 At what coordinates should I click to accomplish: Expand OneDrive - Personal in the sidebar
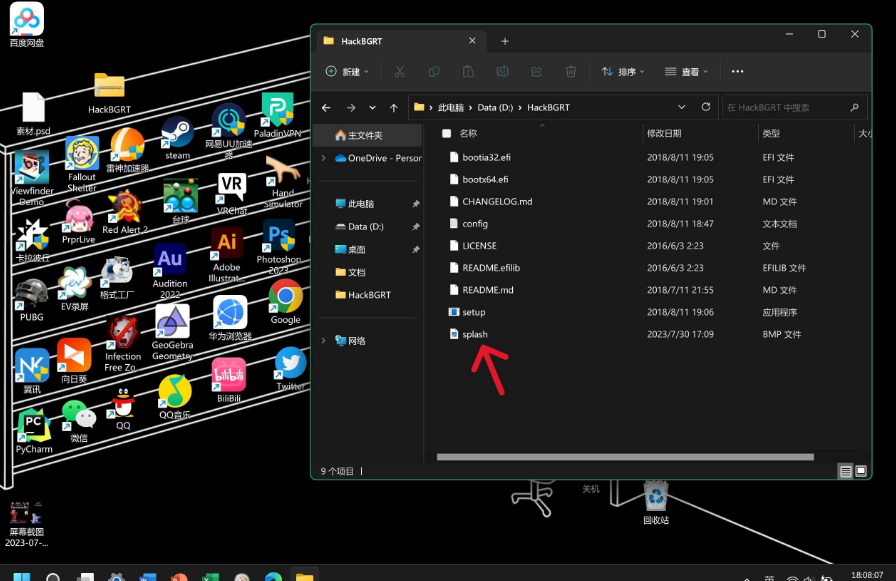[322, 158]
